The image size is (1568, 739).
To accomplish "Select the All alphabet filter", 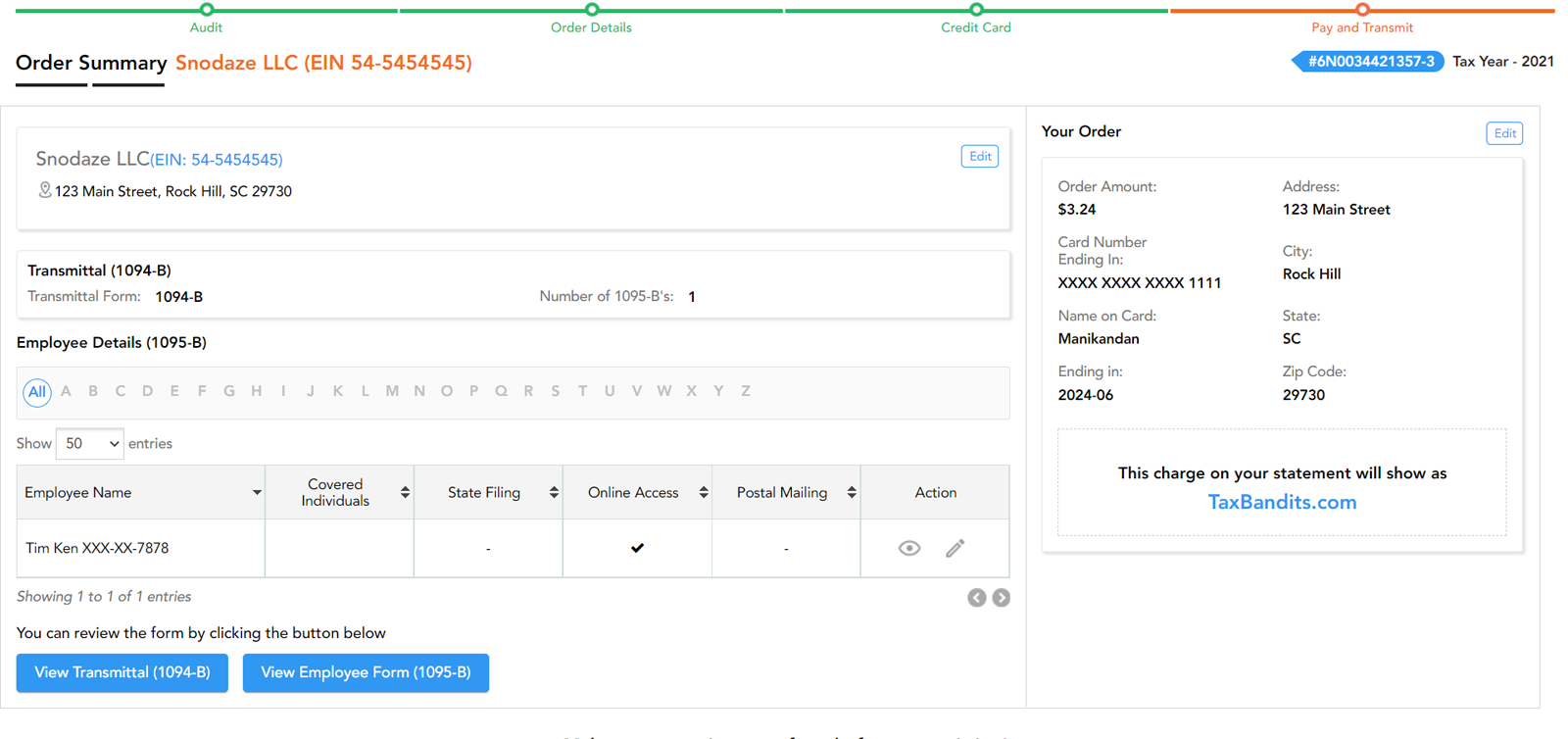I will coord(37,392).
